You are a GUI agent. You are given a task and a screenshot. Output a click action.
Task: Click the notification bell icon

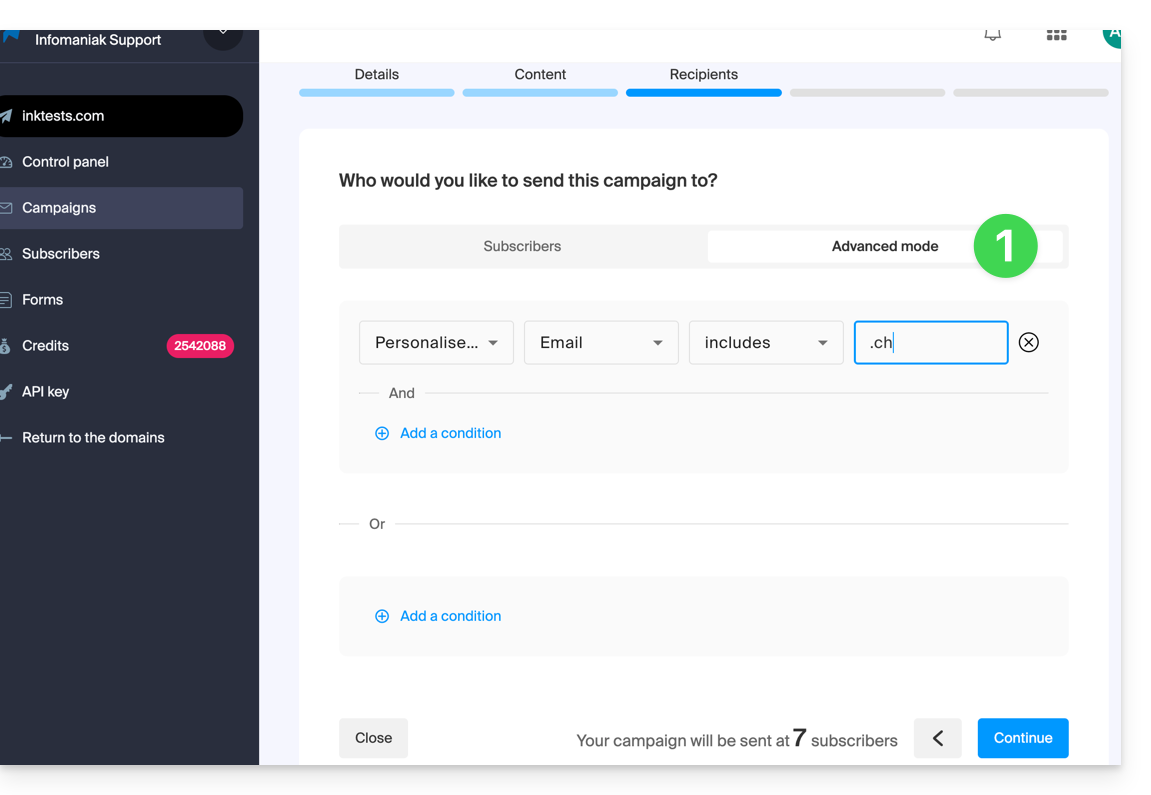(x=992, y=35)
